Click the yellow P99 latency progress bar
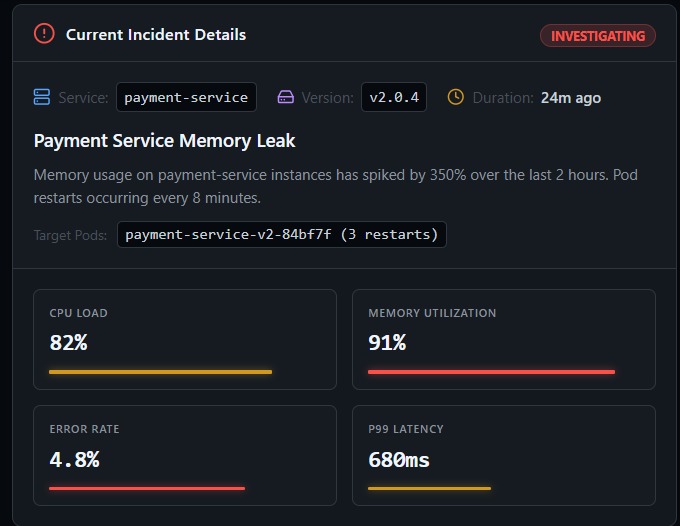This screenshot has width=680, height=526. pos(429,488)
